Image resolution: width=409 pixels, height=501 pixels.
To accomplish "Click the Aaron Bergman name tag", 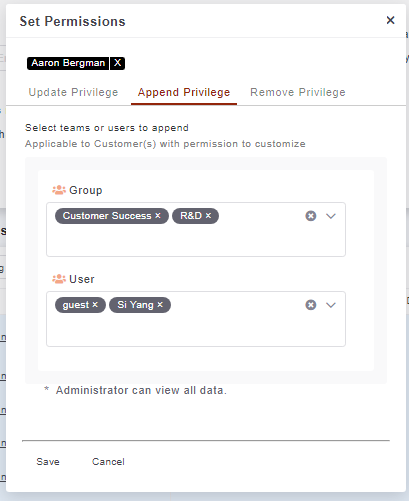I will click(68, 63).
